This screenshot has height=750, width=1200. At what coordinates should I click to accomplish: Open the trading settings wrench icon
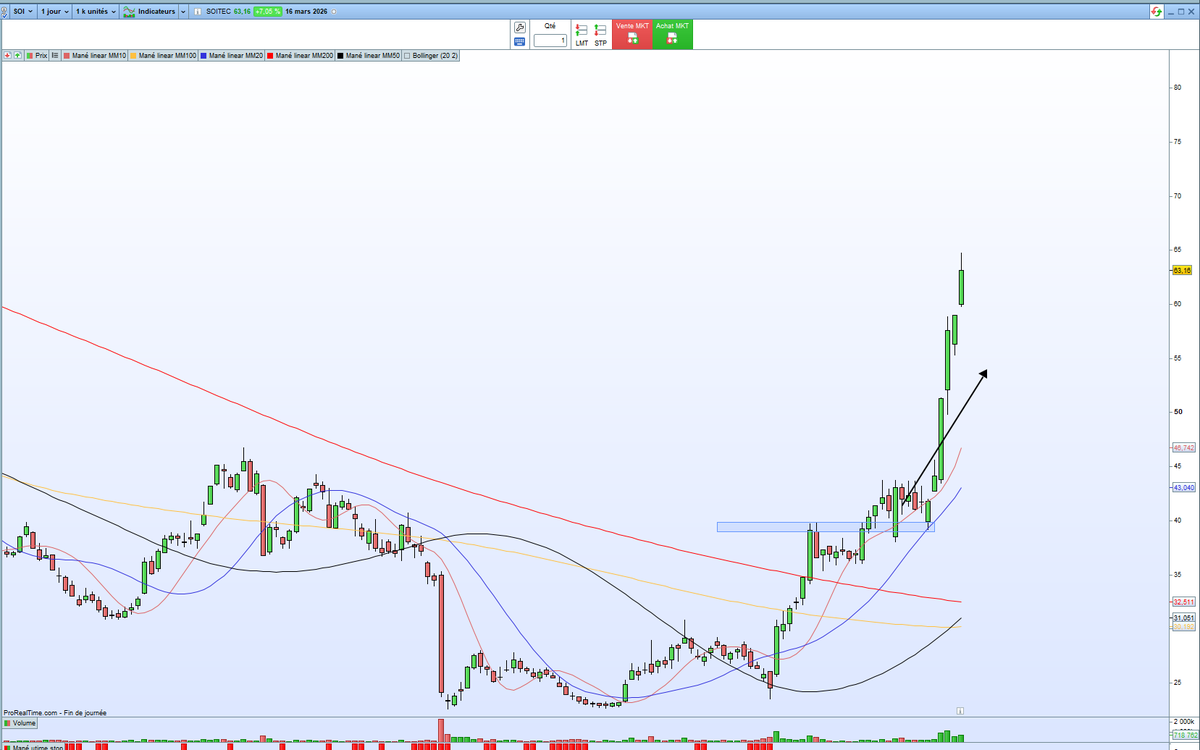[x=520, y=27]
